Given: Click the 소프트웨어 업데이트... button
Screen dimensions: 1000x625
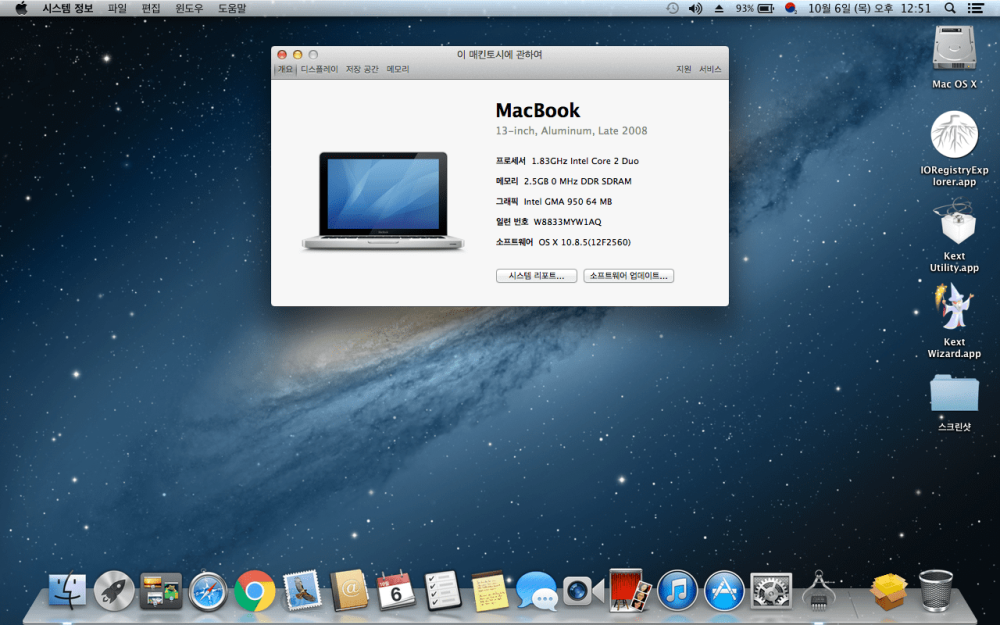Looking at the screenshot, I should (628, 276).
